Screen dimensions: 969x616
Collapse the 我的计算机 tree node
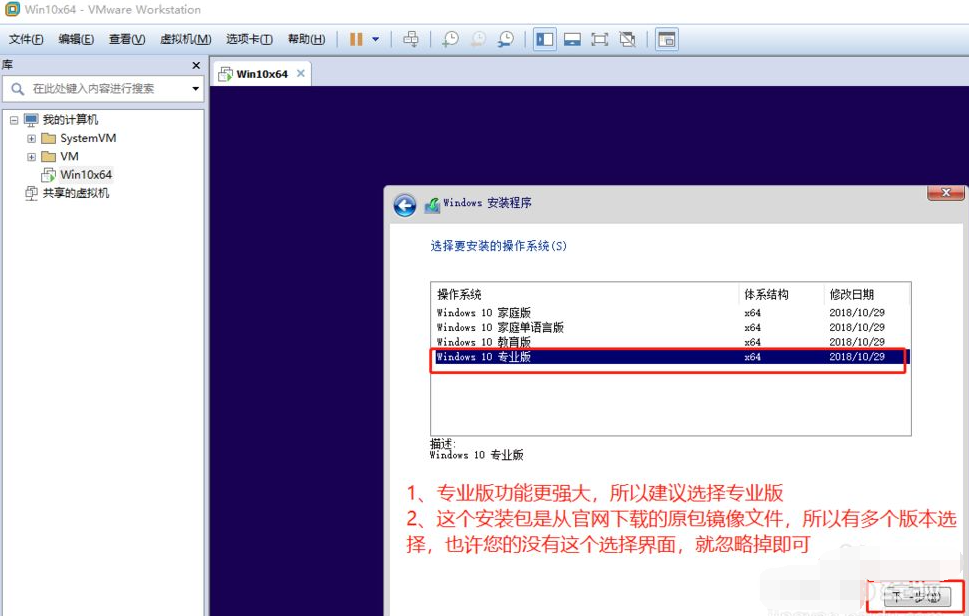pyautogui.click(x=14, y=120)
